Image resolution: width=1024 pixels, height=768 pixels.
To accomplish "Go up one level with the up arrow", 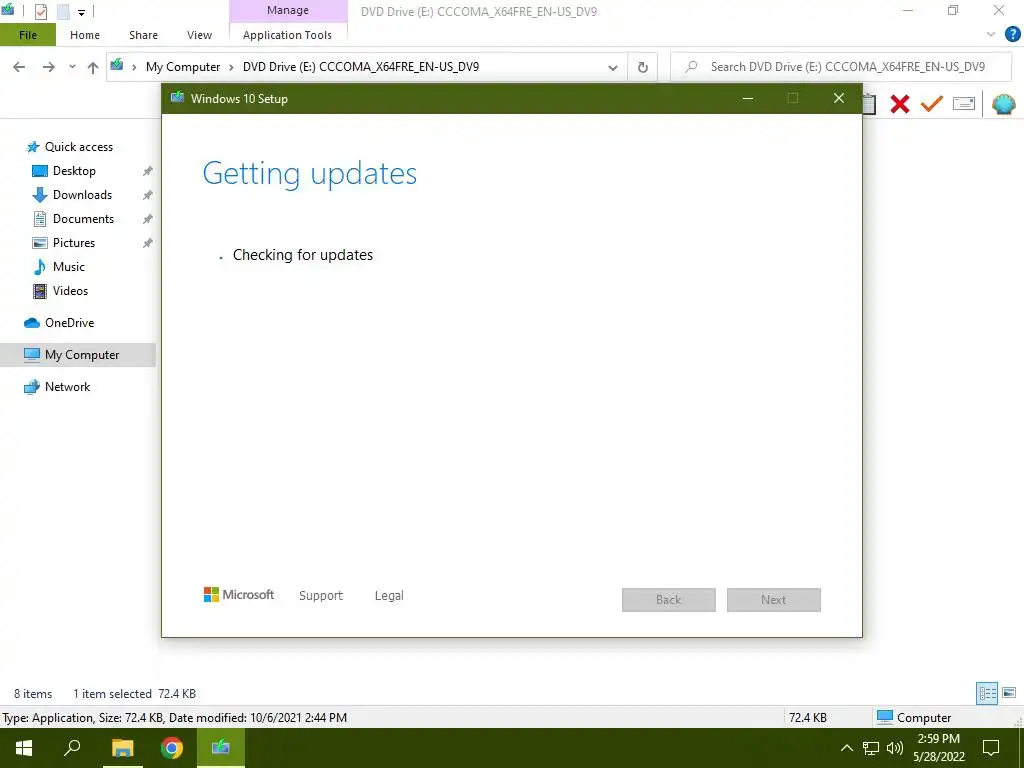I will coord(93,67).
